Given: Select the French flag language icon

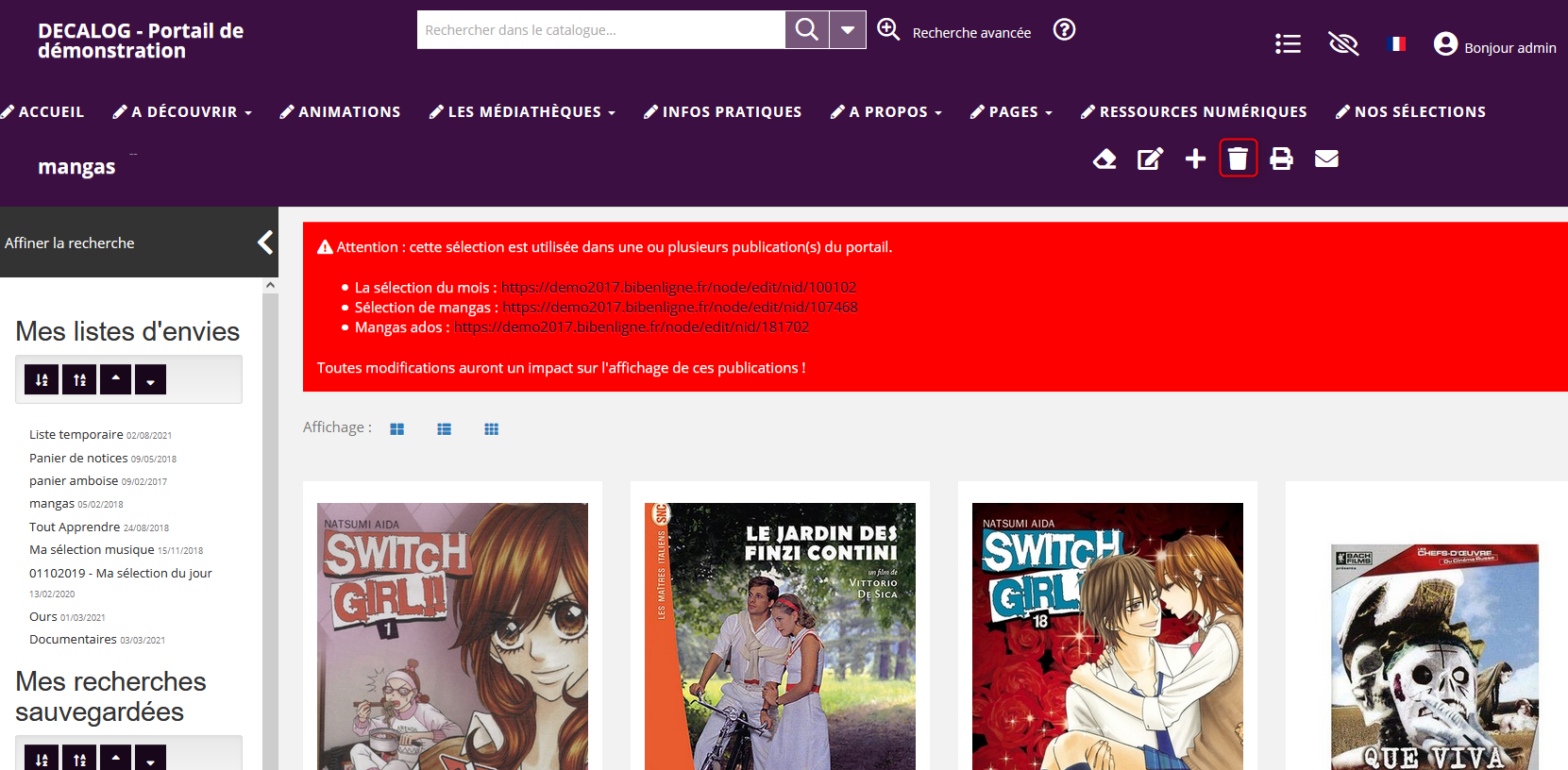Looking at the screenshot, I should (x=1397, y=43).
